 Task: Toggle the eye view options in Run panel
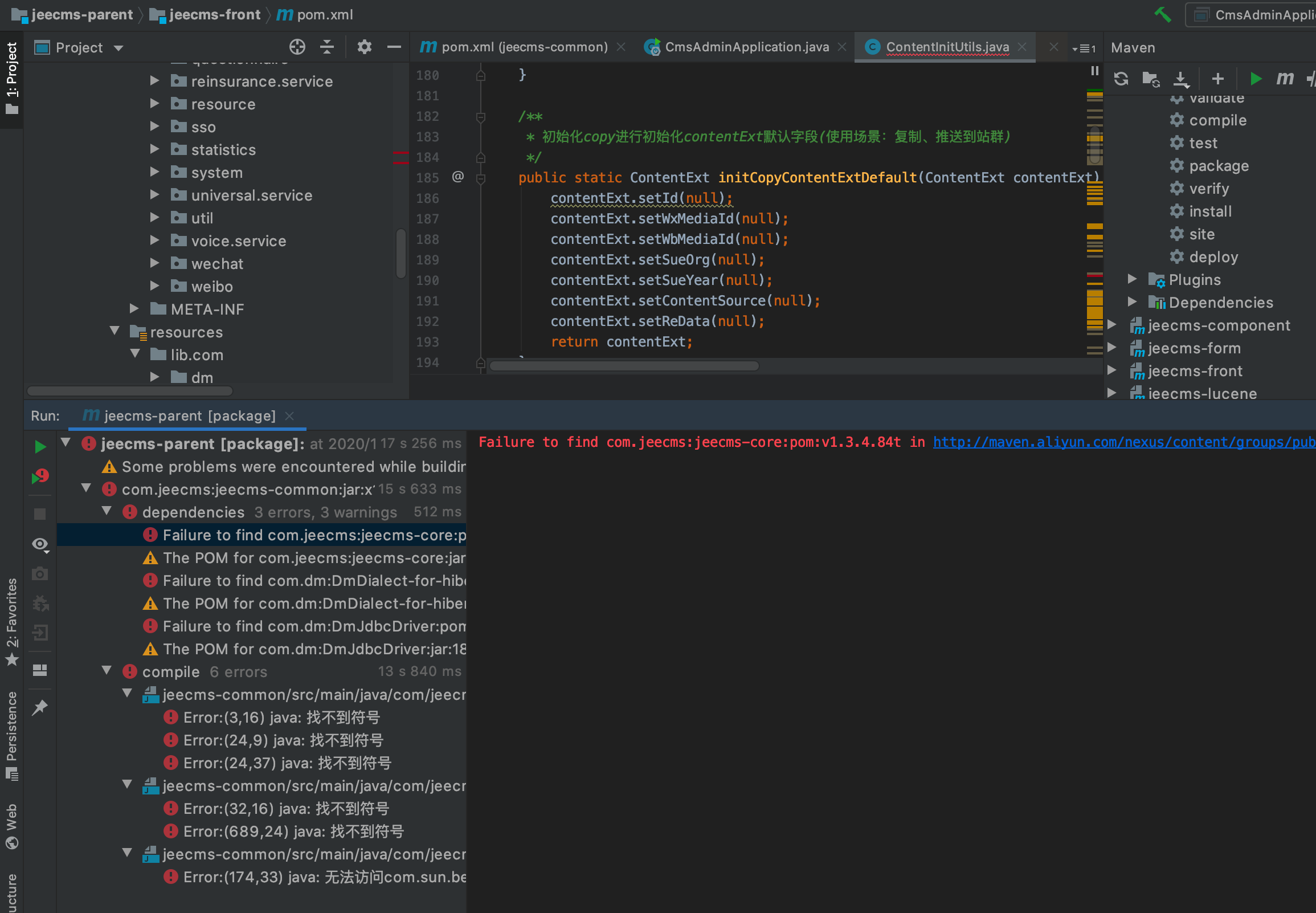pos(40,544)
